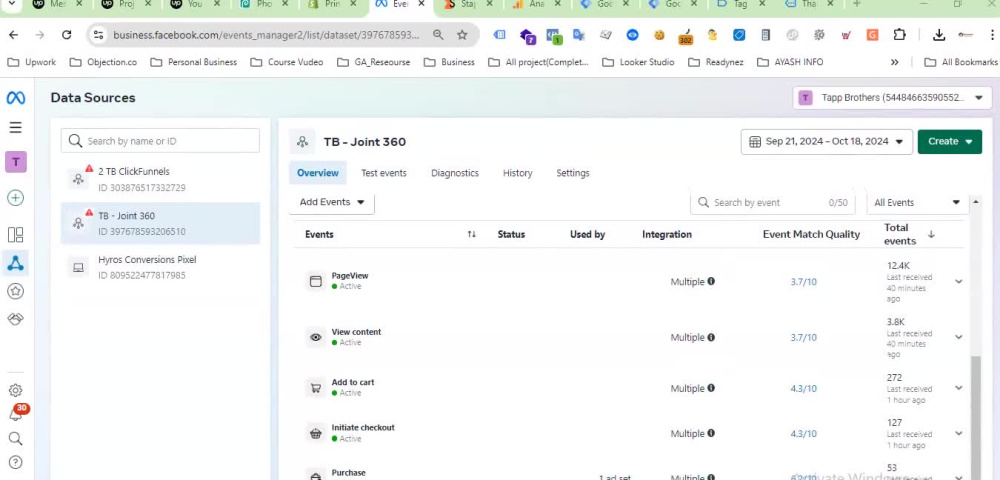The width and height of the screenshot is (1000, 480).
Task: Expand the PageView event row
Action: 959,281
